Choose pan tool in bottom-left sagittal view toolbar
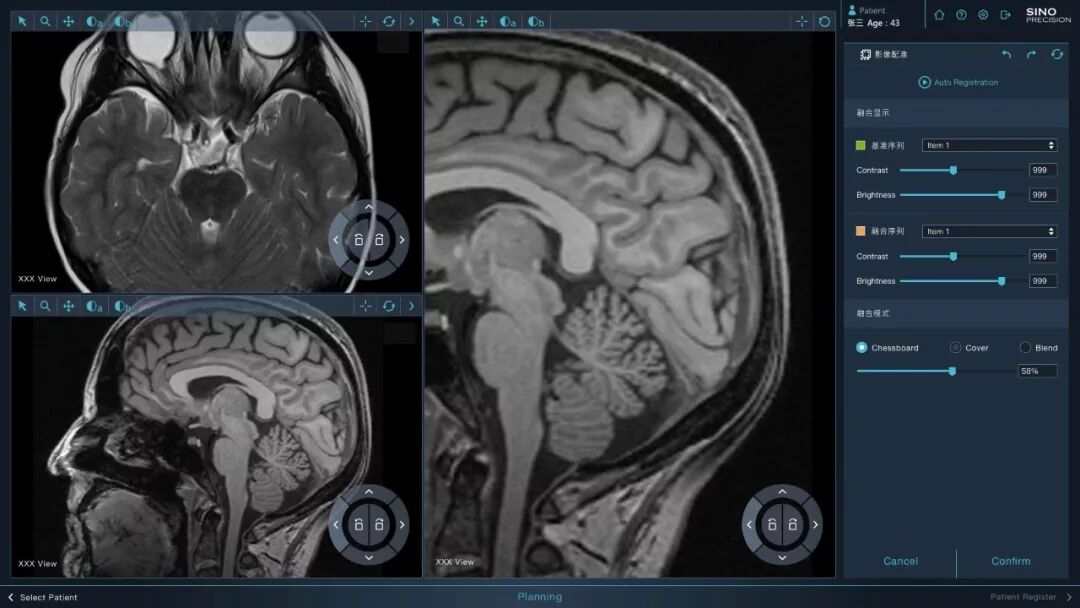 [x=68, y=306]
